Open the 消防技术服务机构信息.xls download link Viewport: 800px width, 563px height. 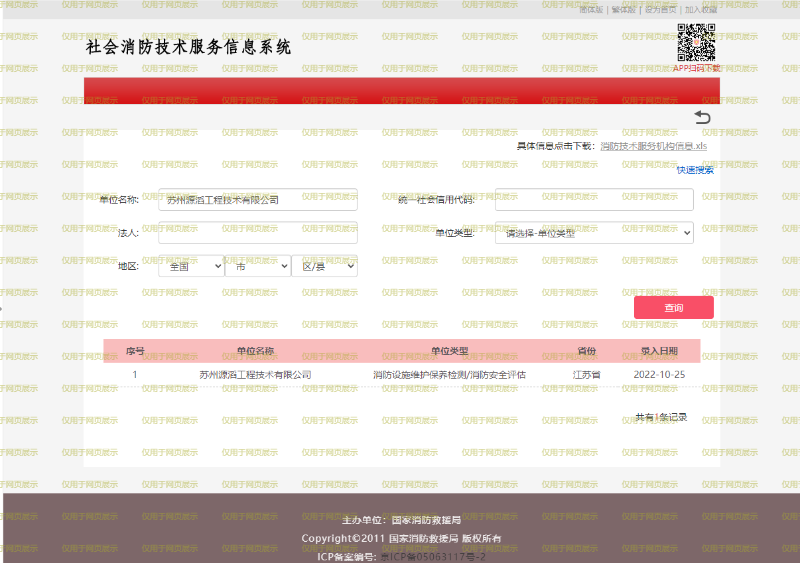[x=654, y=146]
